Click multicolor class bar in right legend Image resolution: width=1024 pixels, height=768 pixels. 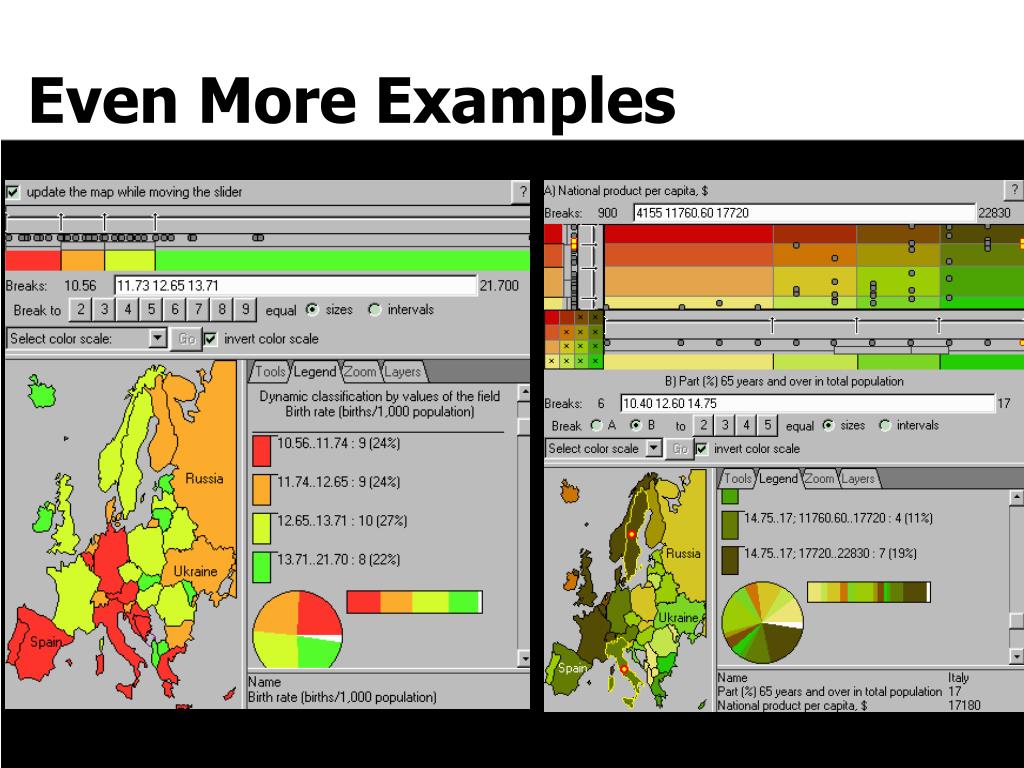[x=869, y=592]
